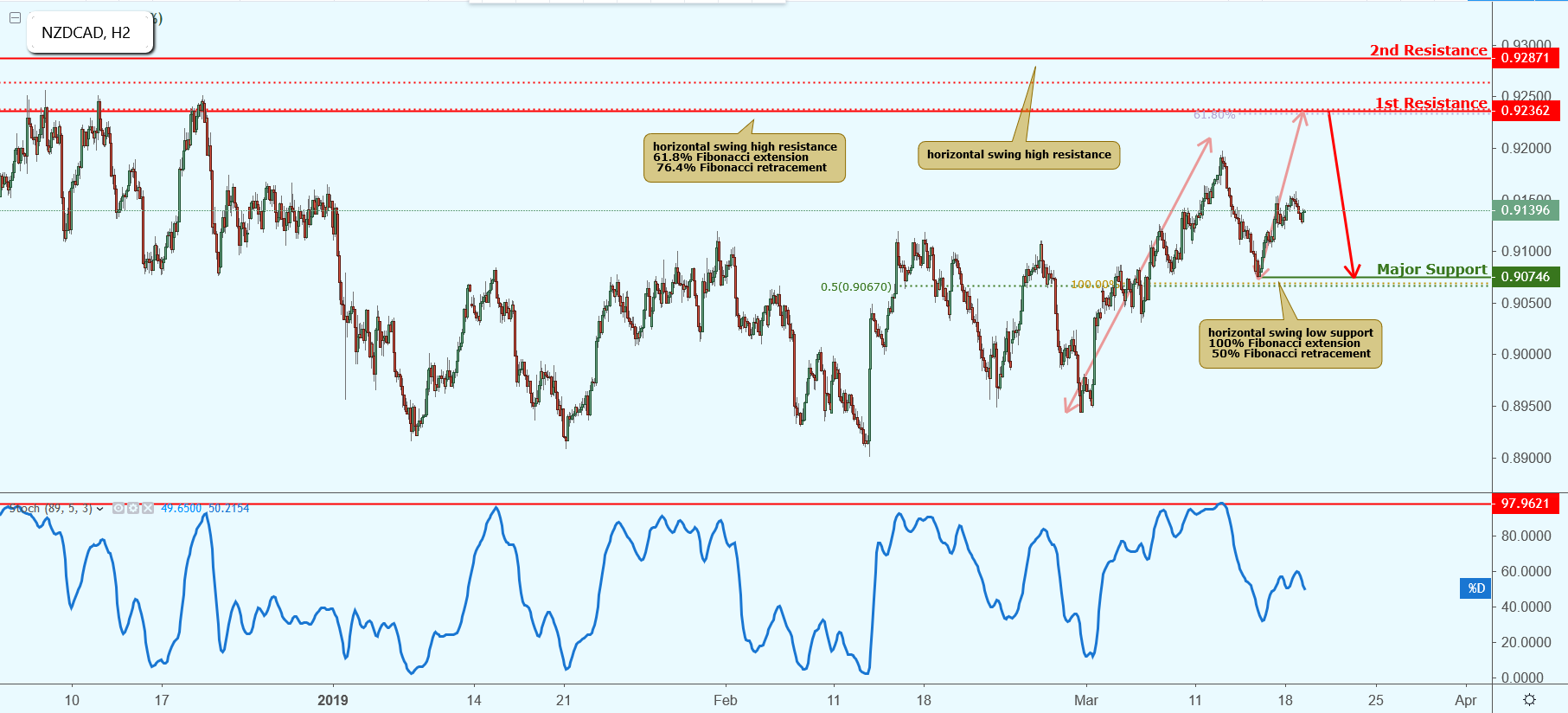Click the 80.0000 stochastic axis label

tap(1526, 536)
